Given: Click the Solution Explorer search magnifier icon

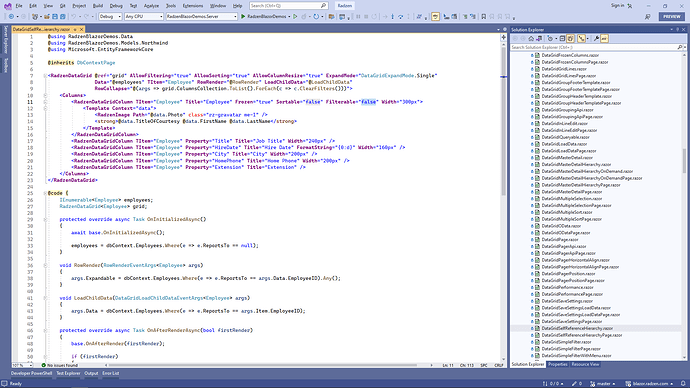Looking at the screenshot, I should [679, 47].
